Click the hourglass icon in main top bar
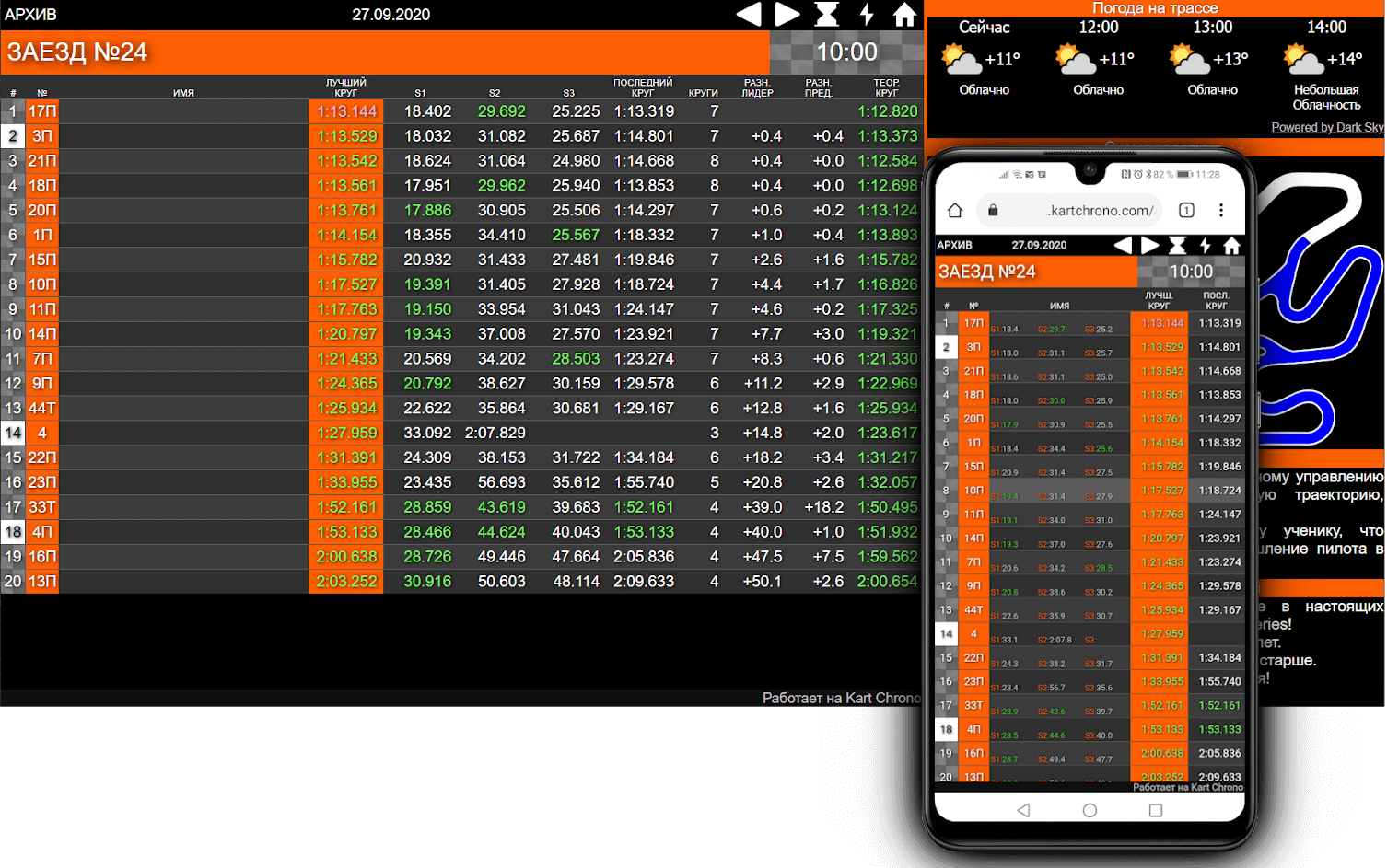 click(827, 15)
